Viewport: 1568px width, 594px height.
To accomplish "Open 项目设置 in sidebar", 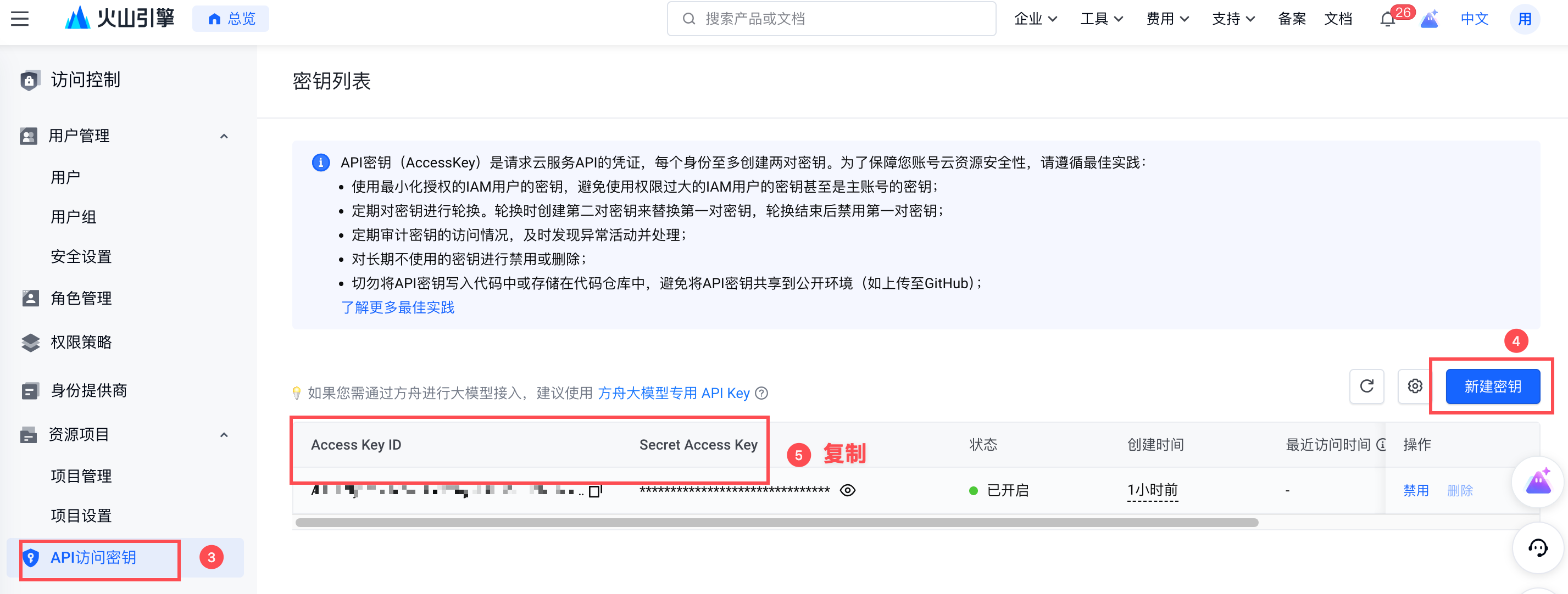I will pyautogui.click(x=81, y=515).
